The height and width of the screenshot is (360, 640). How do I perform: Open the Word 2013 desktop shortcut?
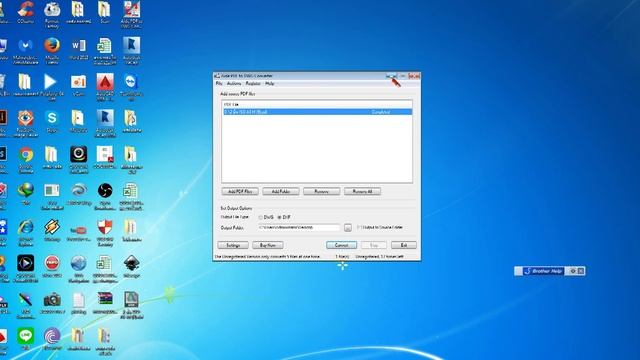[x=78, y=45]
